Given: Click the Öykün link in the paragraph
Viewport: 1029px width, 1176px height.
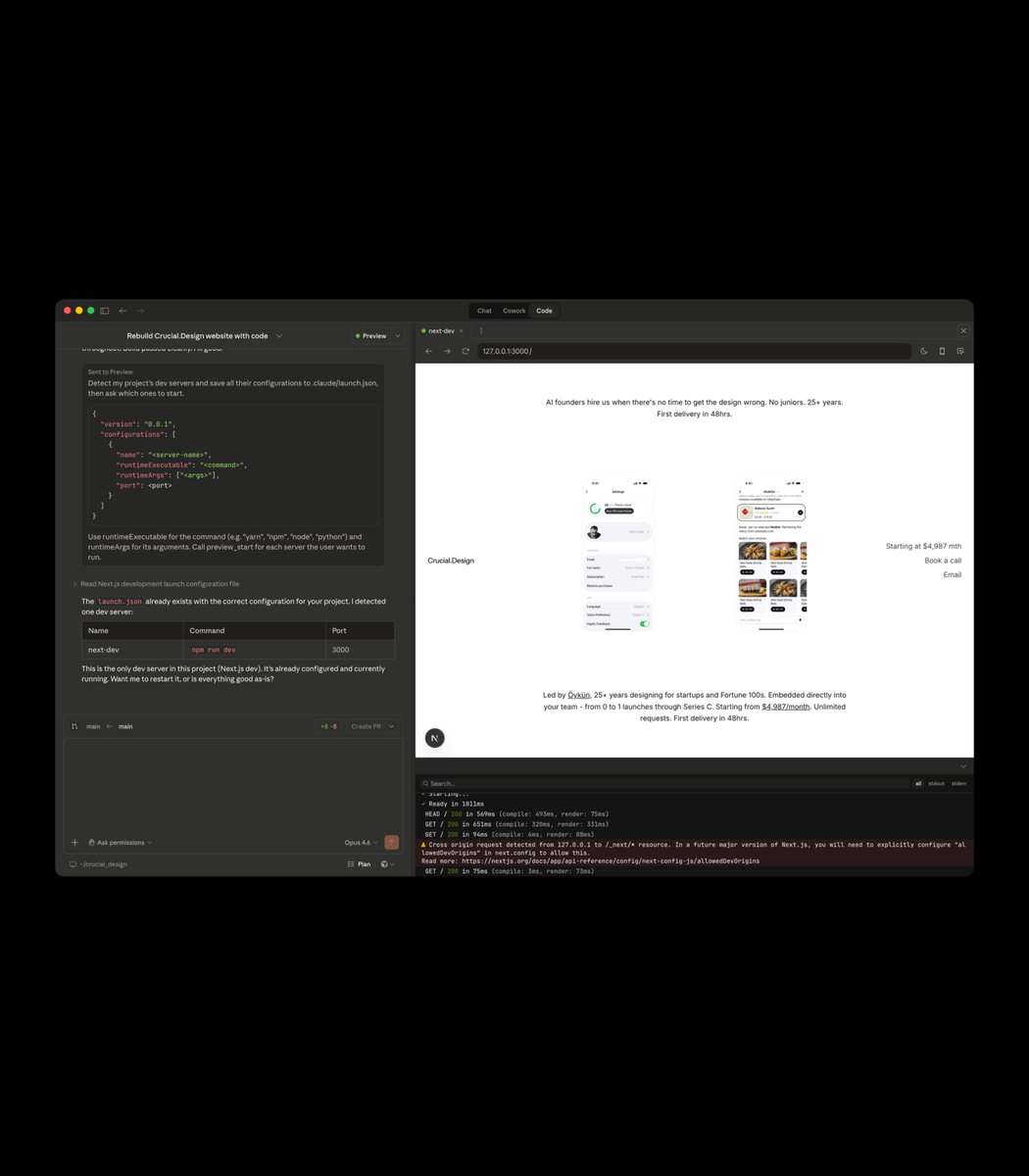Looking at the screenshot, I should point(580,695).
